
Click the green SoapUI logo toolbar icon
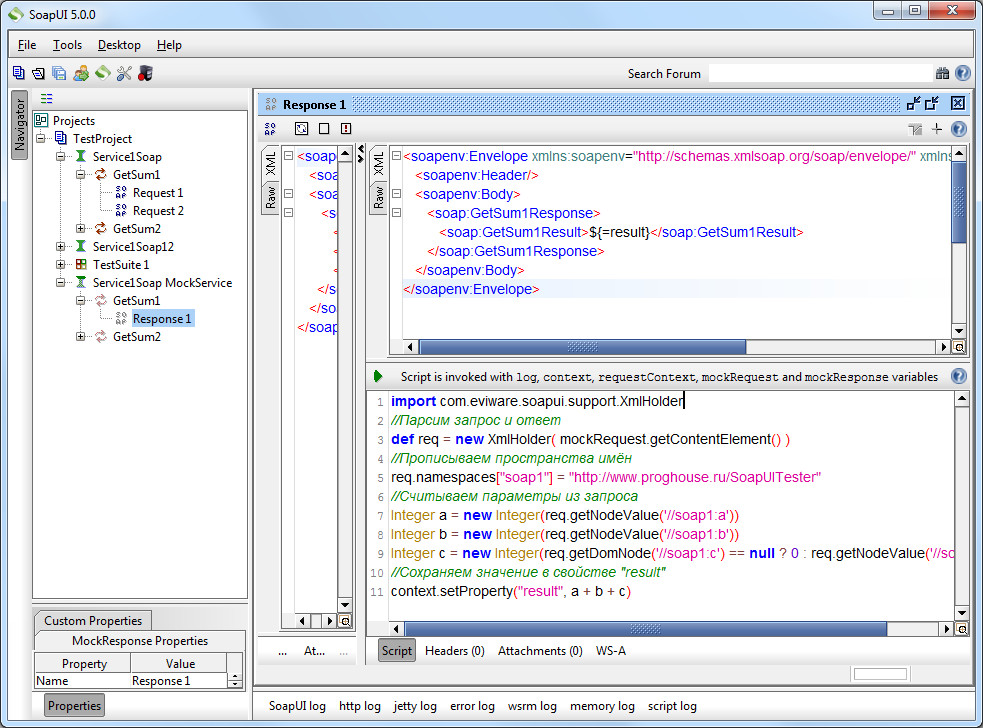click(102, 73)
